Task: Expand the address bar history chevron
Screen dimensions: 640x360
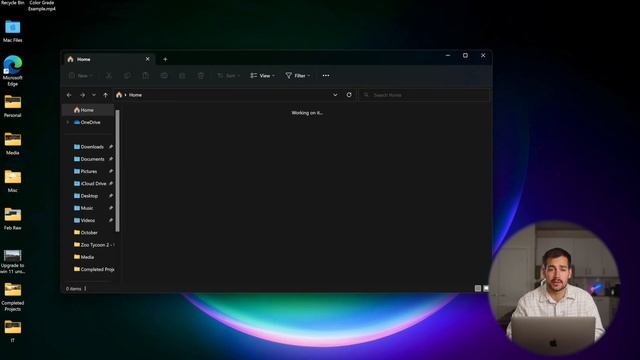Action: tap(335, 95)
